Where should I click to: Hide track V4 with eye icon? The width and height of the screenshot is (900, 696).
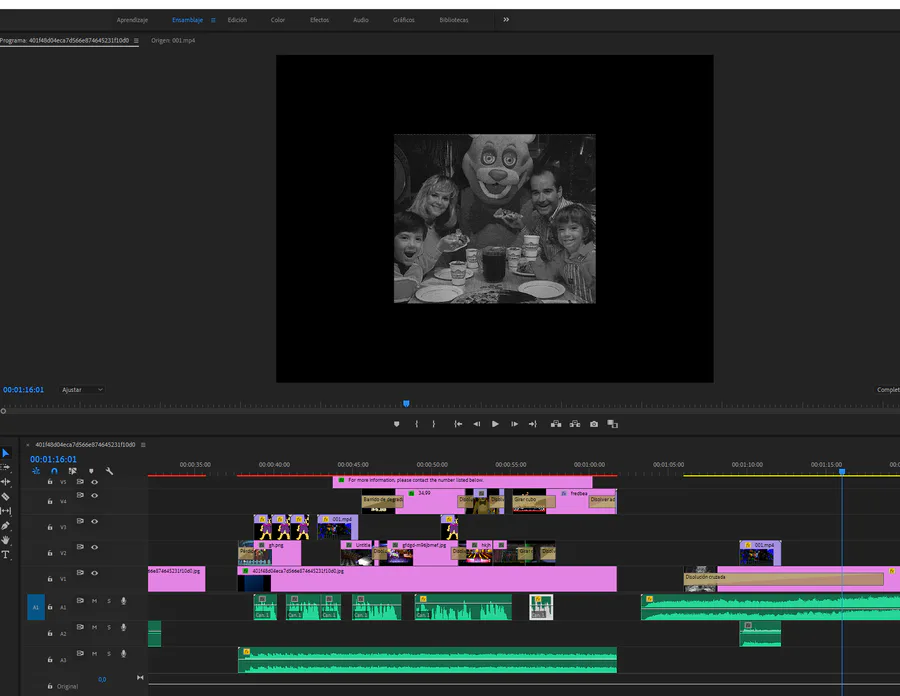pos(95,495)
